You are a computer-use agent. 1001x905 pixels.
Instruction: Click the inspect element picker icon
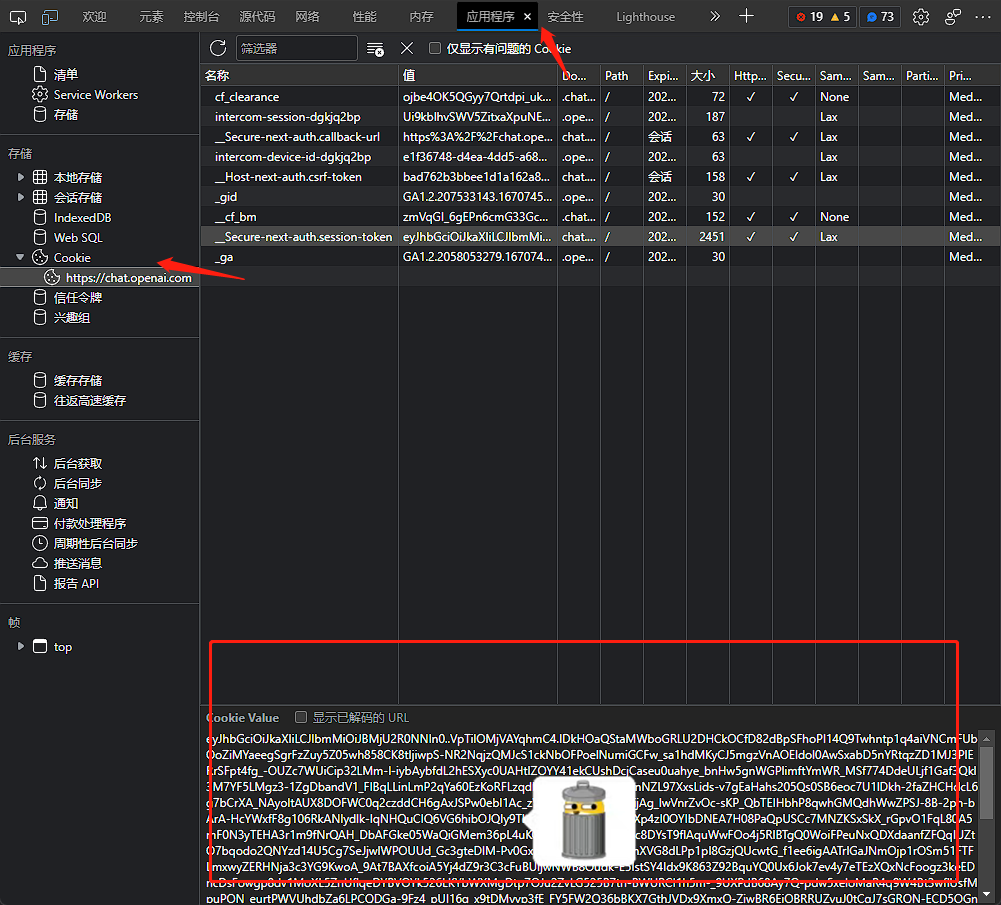click(19, 17)
